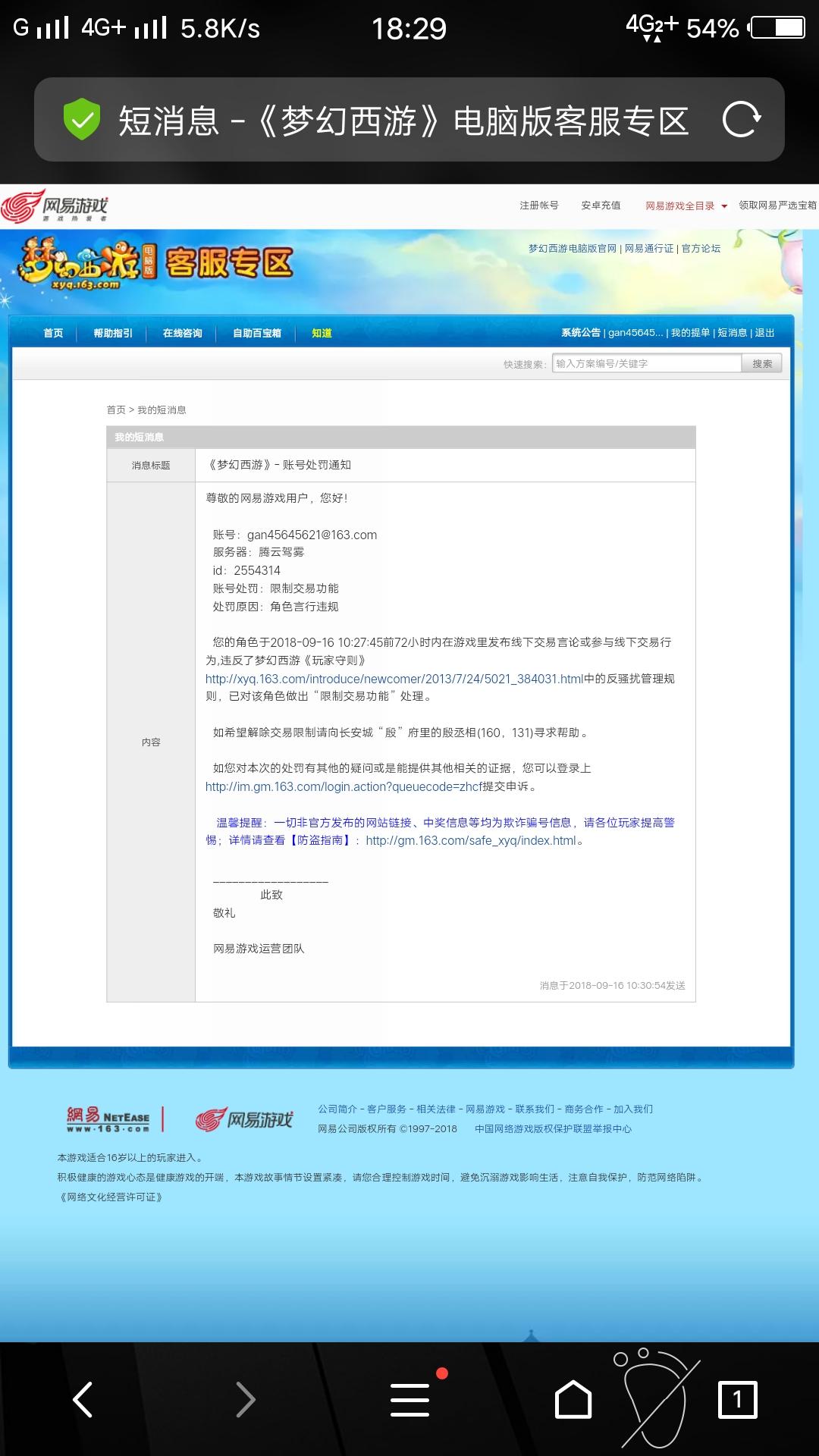Click the 注册帐号 link

[539, 206]
